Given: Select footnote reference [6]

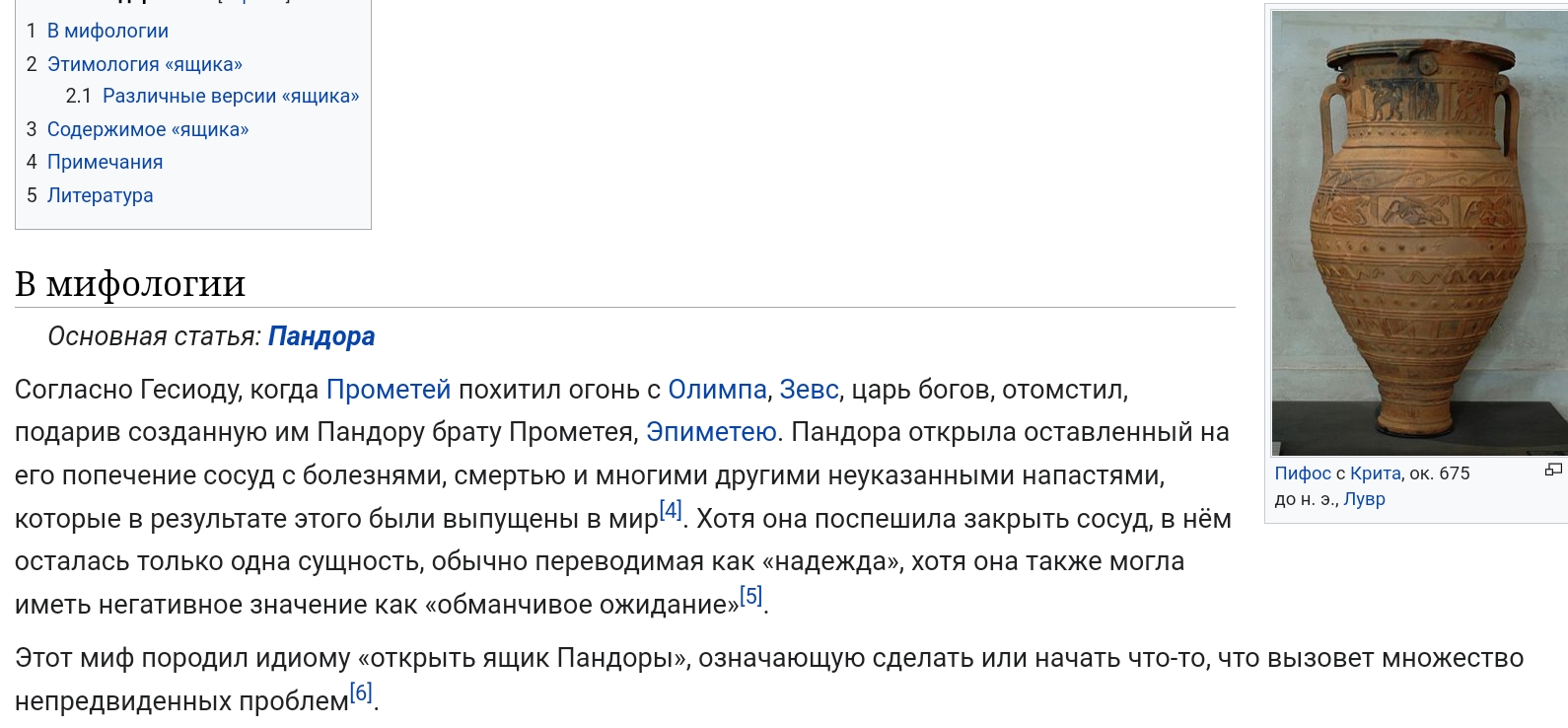Looking at the screenshot, I should click(361, 692).
